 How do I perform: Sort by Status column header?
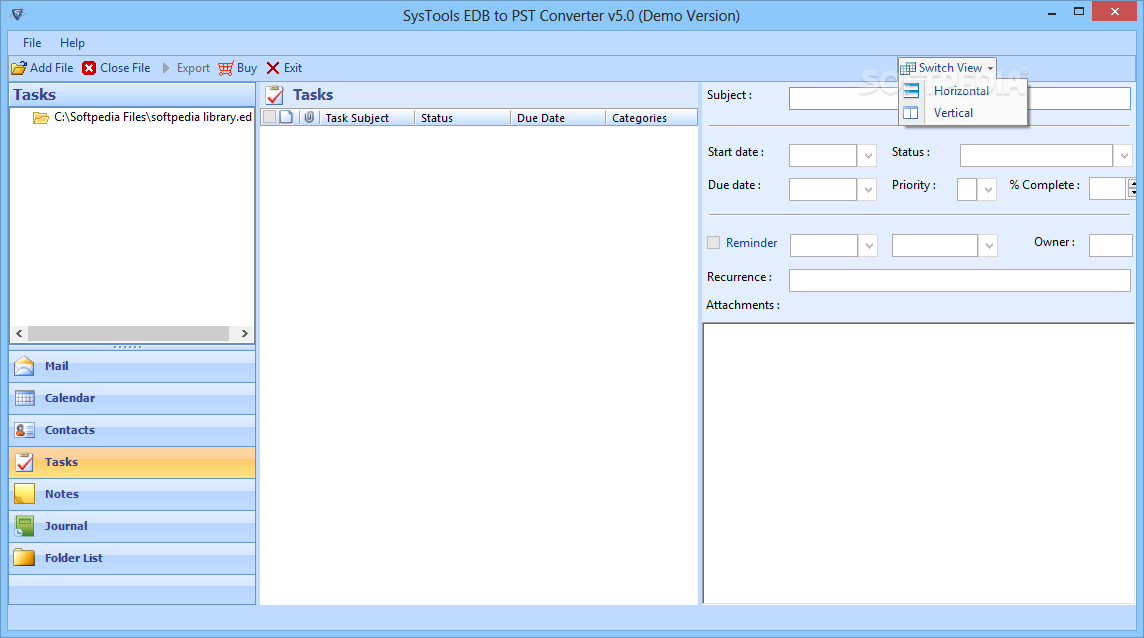pos(463,118)
